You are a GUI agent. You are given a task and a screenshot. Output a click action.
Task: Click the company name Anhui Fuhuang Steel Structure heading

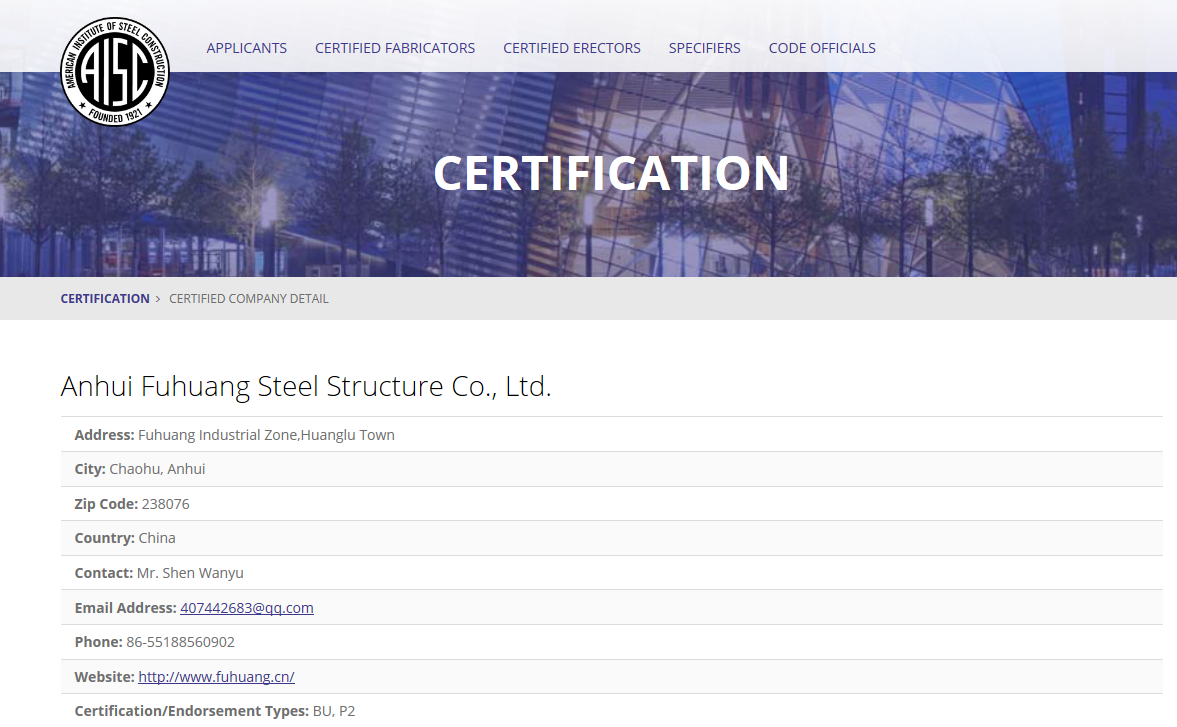[x=306, y=386]
